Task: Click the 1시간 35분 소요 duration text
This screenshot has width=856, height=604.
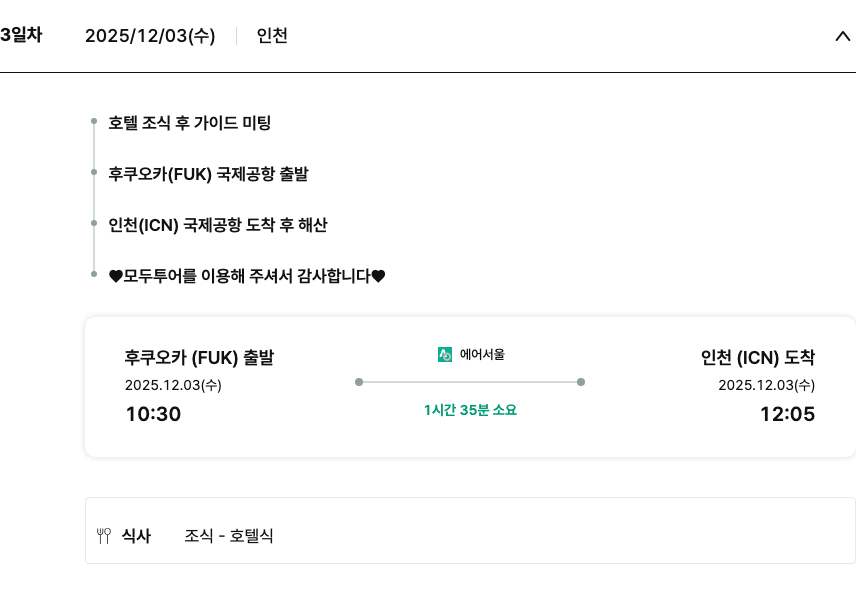Action: tap(470, 410)
